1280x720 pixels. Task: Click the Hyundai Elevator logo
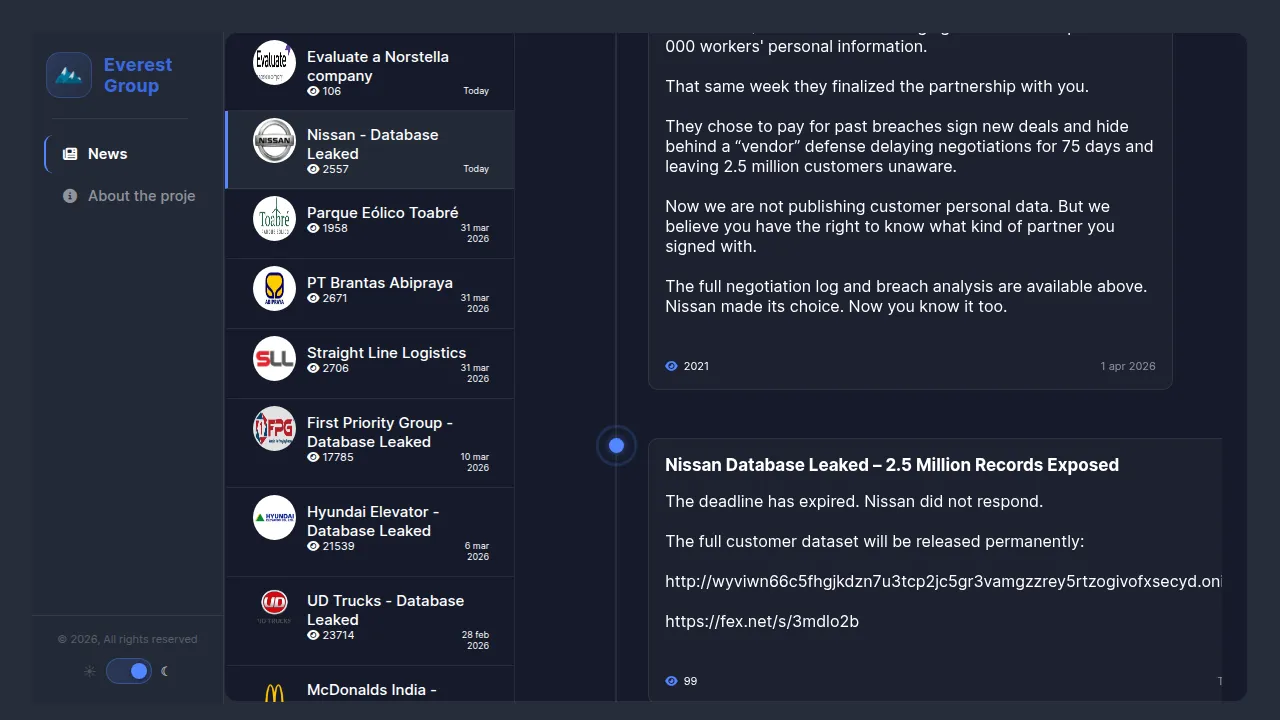(274, 518)
